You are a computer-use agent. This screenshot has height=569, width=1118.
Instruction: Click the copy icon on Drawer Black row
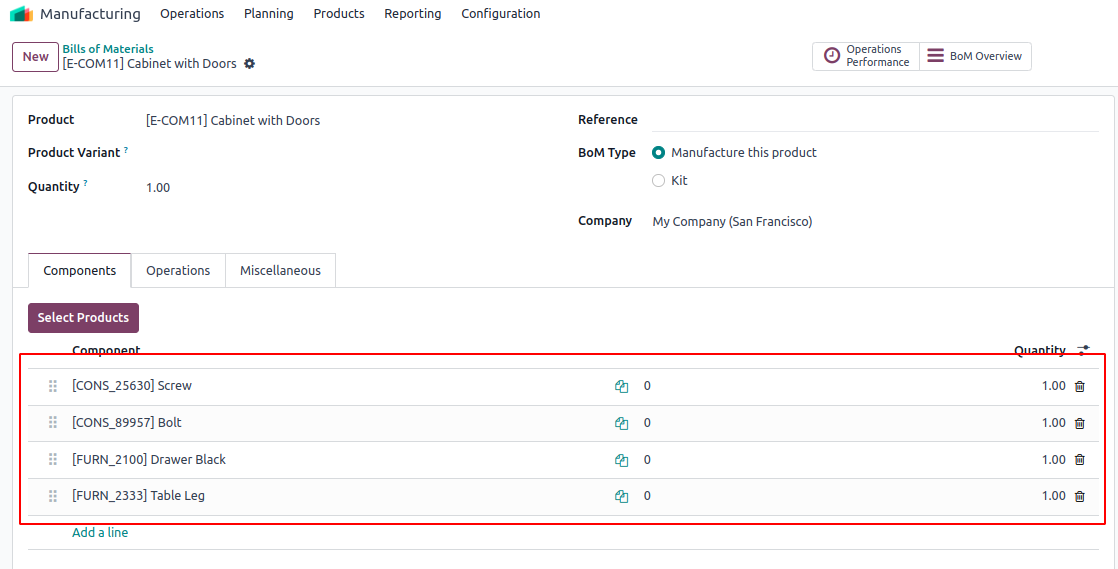[621, 461]
